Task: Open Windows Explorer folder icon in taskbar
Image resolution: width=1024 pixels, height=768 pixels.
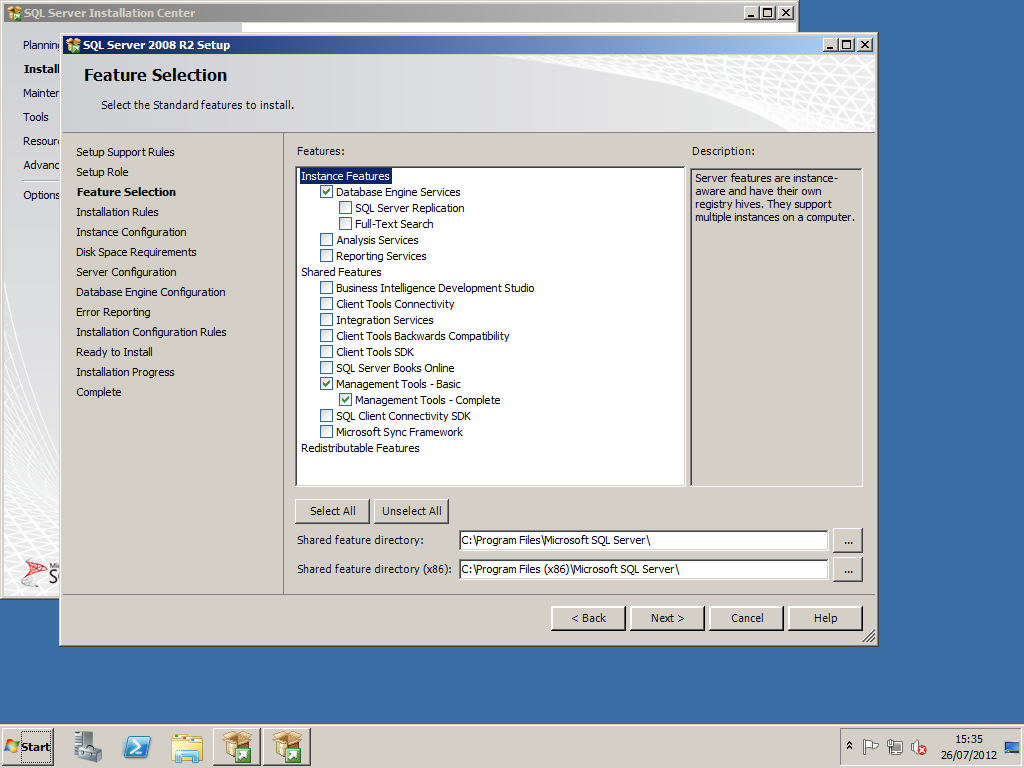Action: (187, 746)
